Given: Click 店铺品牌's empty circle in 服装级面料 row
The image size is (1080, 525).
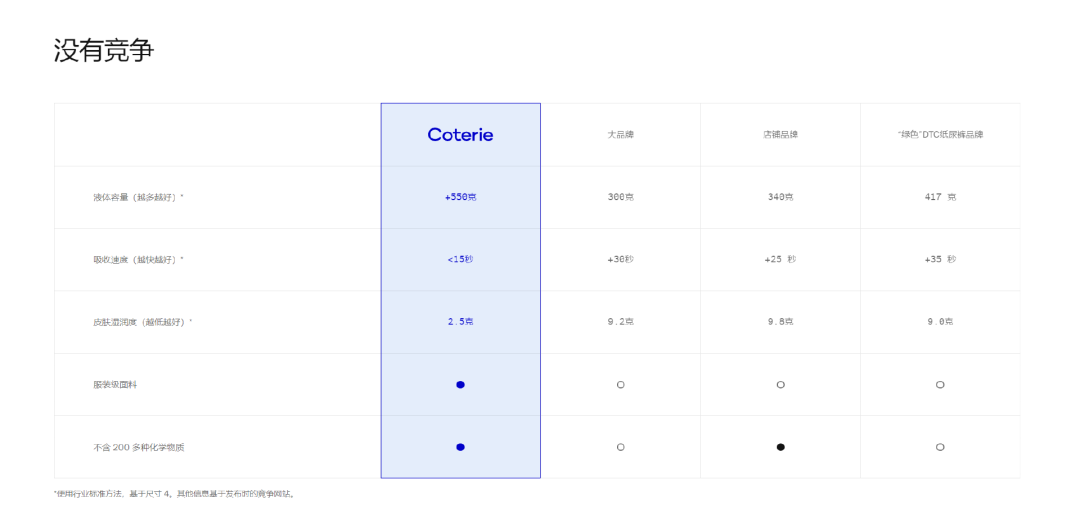Looking at the screenshot, I should point(780,385).
